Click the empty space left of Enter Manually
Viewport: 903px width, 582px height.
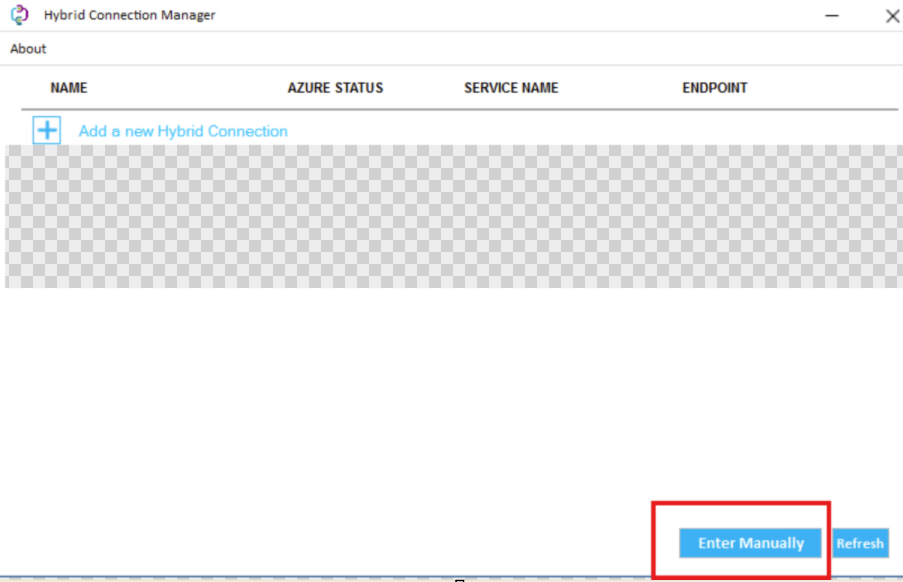click(400, 543)
